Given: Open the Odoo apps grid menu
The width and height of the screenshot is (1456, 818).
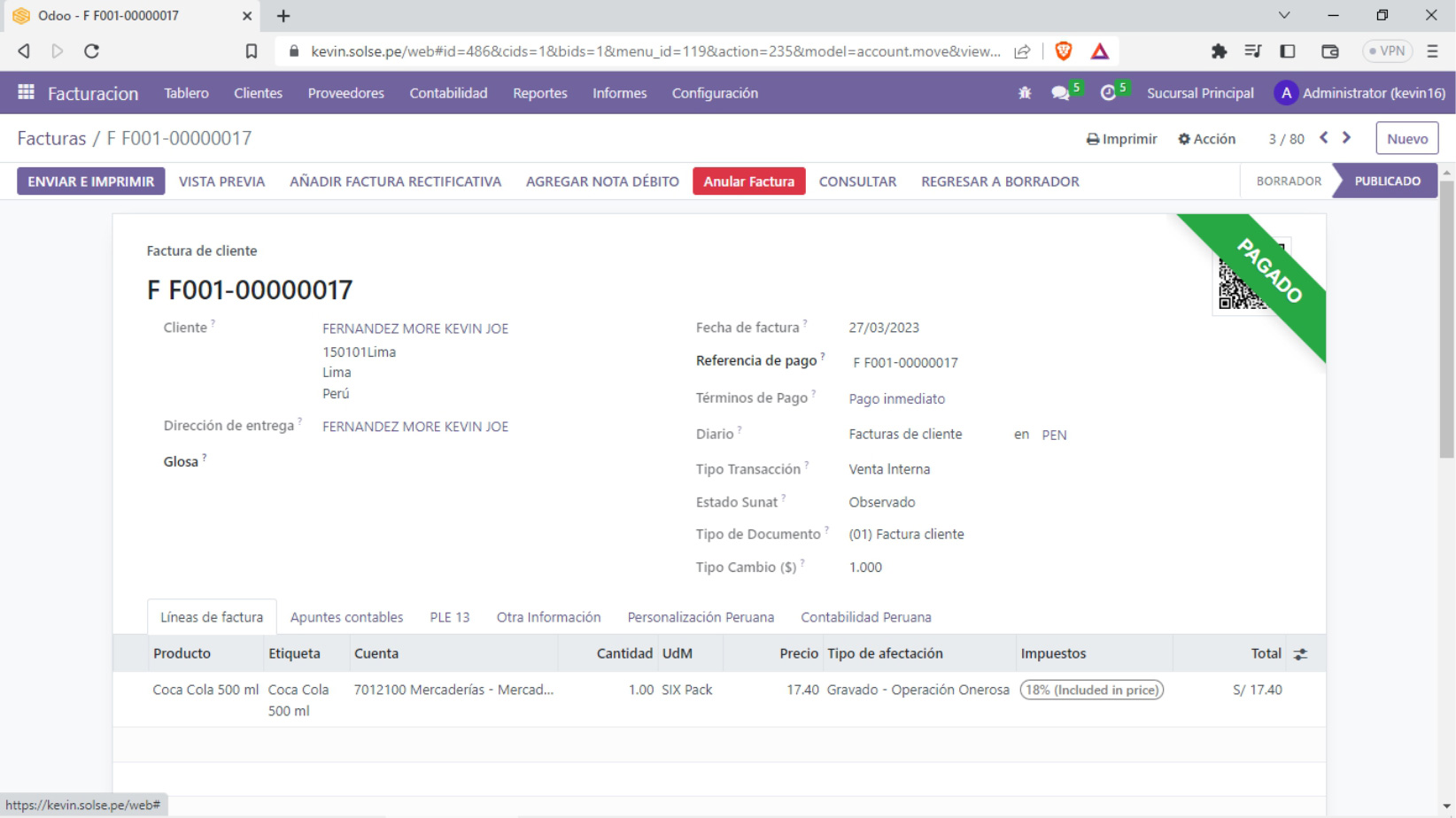Looking at the screenshot, I should tap(26, 92).
